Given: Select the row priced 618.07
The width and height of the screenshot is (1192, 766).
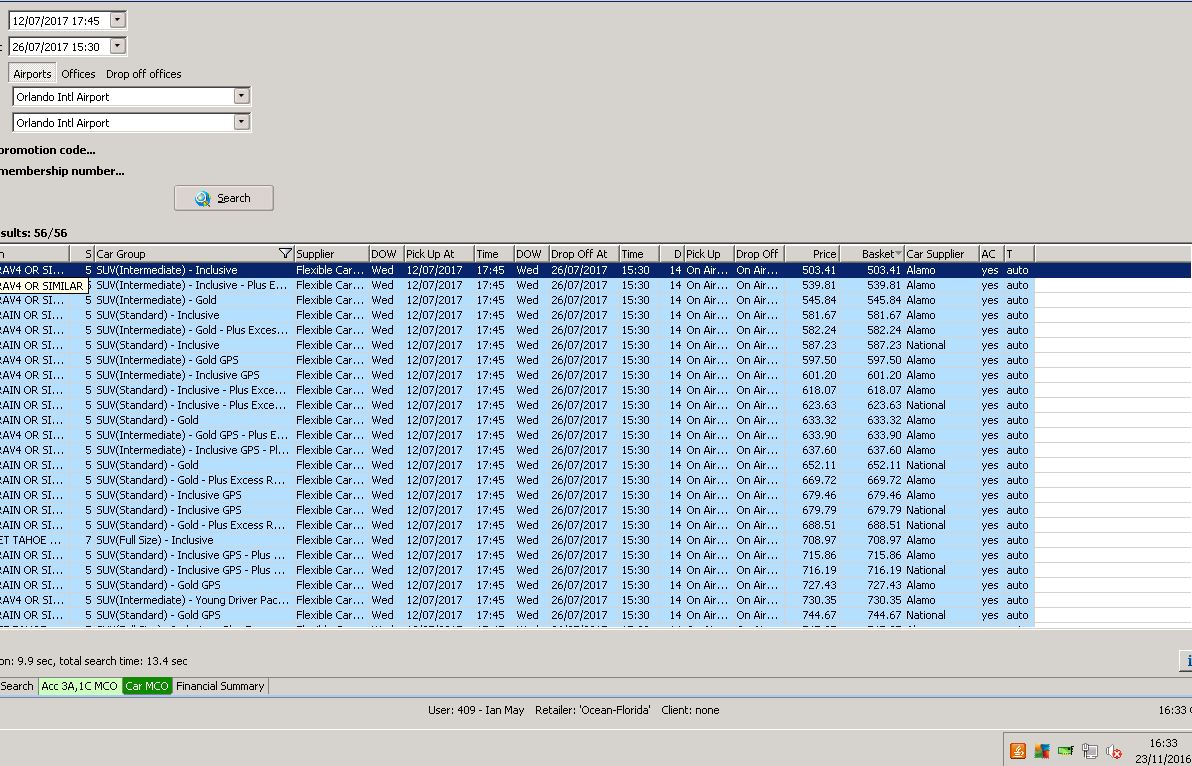Looking at the screenshot, I should coord(517,391).
